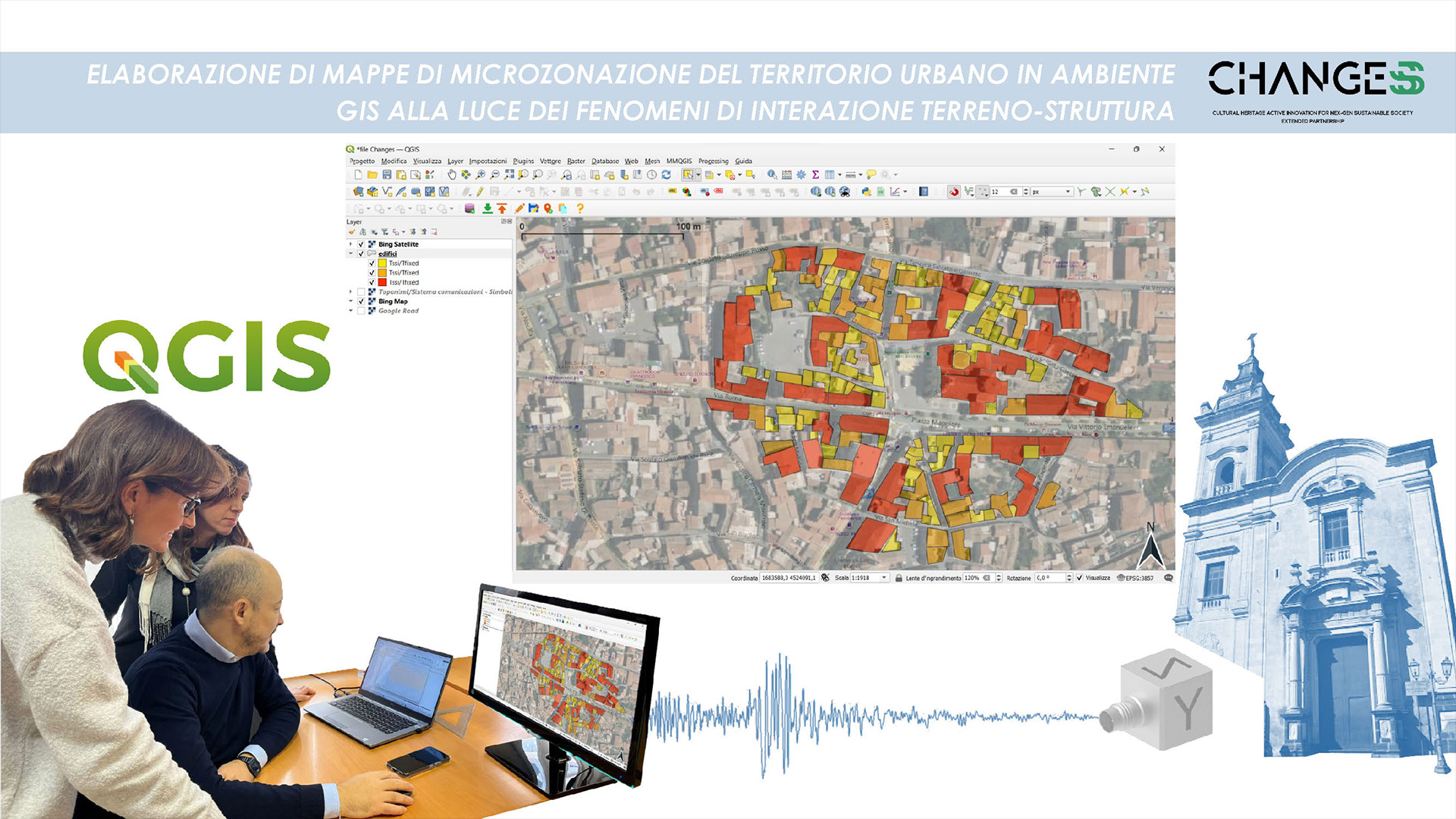The height and width of the screenshot is (819, 1456).
Task: Open the Python console icon
Action: [x=866, y=192]
